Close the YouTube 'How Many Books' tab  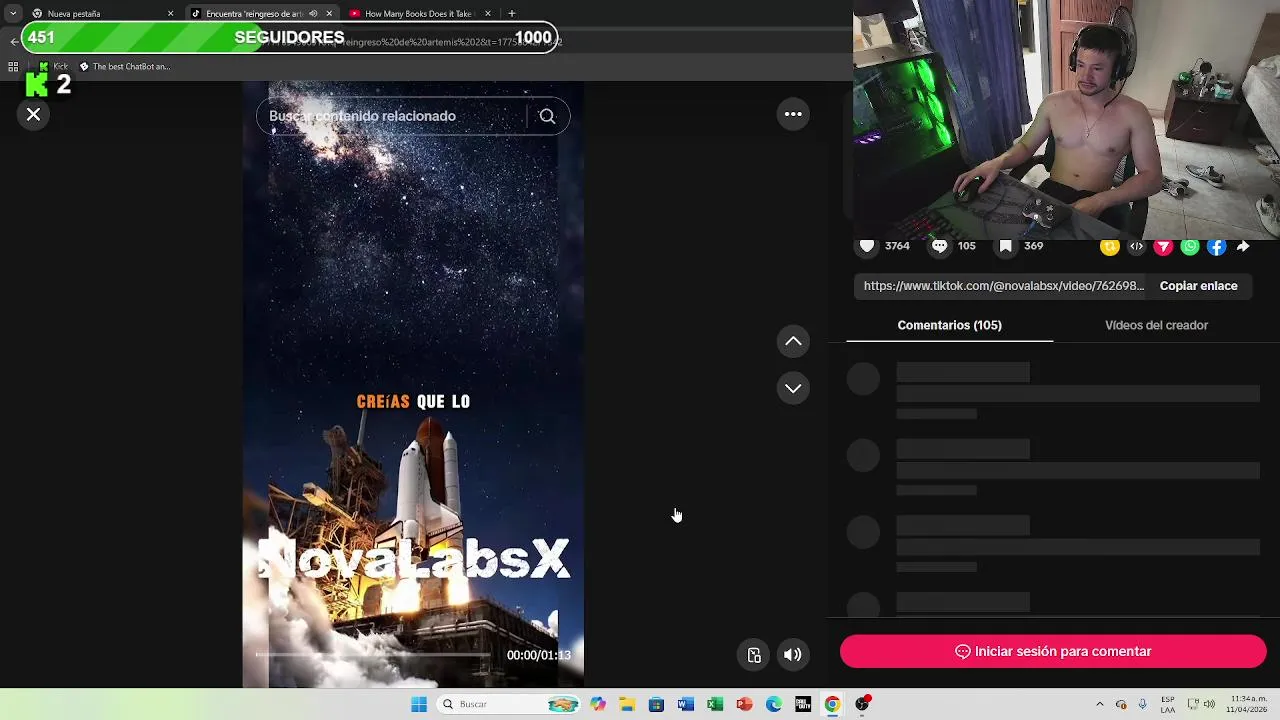tap(488, 14)
